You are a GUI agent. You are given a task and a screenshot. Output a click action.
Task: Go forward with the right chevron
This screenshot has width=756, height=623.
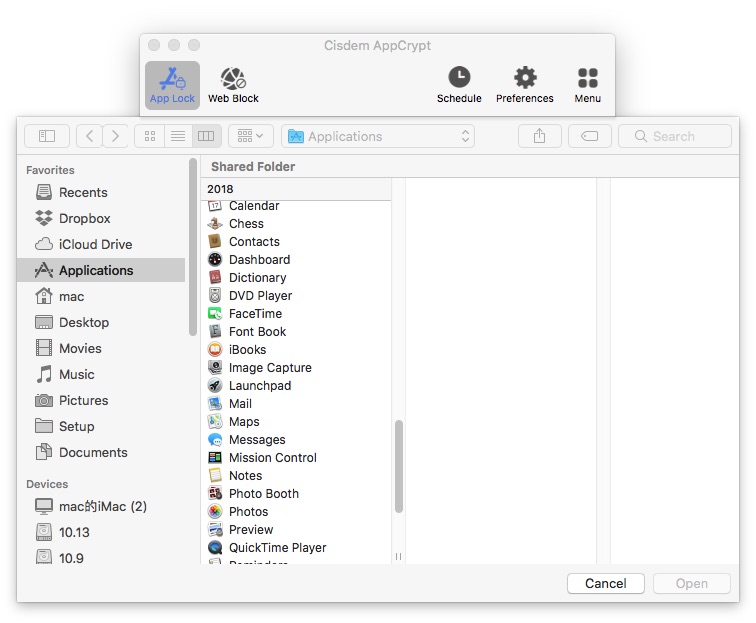pyautogui.click(x=115, y=136)
